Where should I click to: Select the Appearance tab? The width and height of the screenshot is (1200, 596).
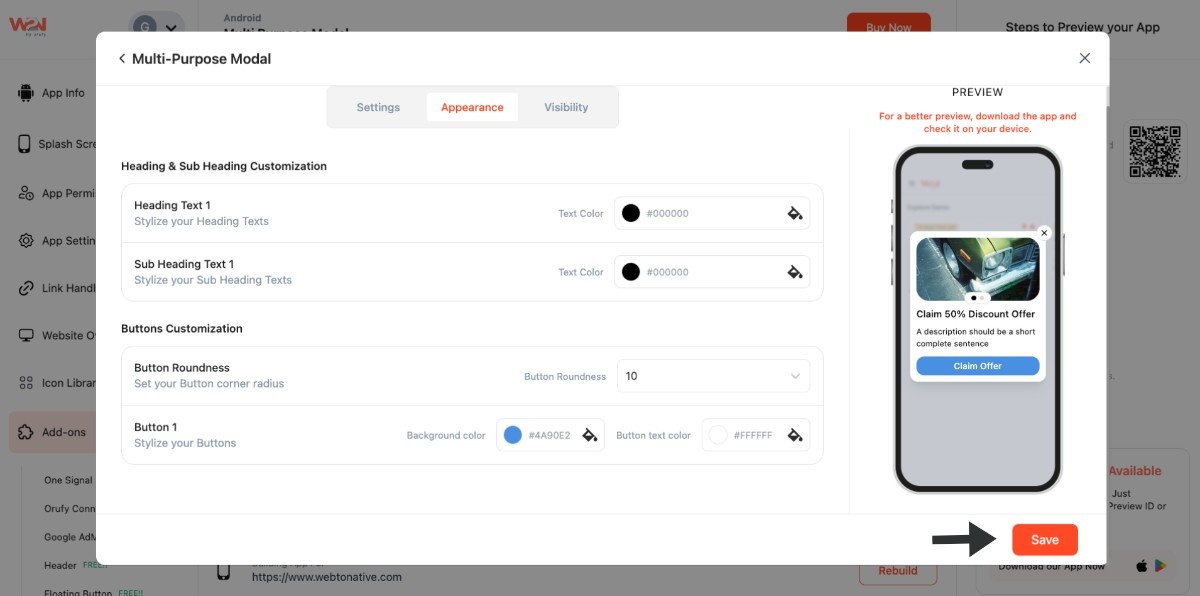tap(472, 107)
